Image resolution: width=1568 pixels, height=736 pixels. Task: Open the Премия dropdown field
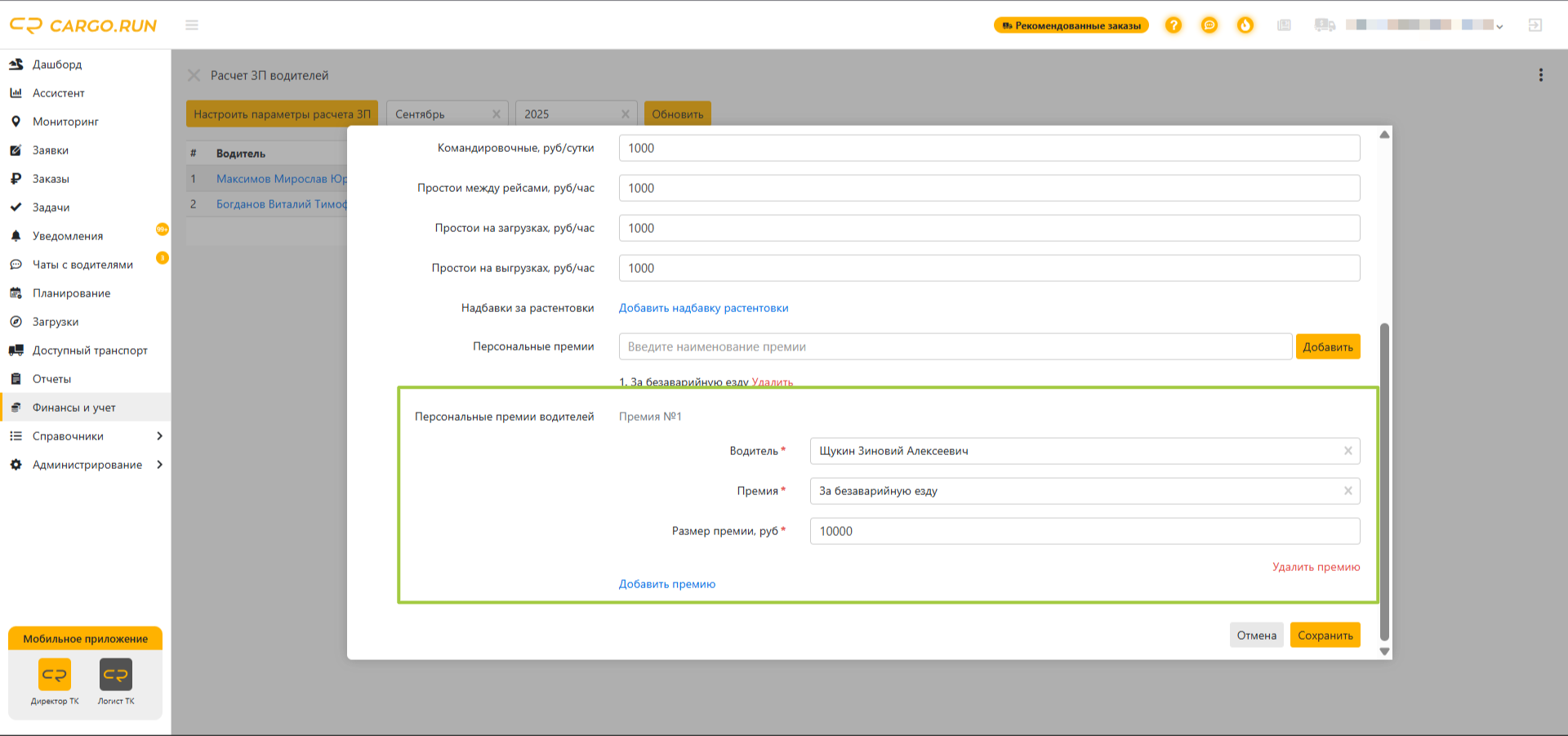click(1085, 491)
